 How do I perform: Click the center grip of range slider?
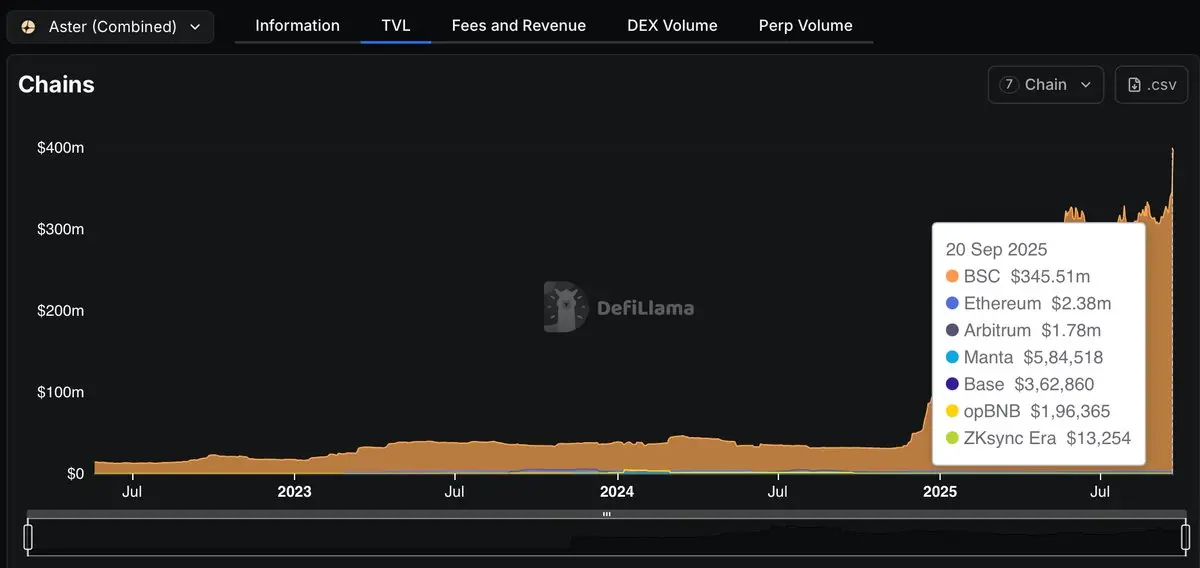click(x=606, y=515)
